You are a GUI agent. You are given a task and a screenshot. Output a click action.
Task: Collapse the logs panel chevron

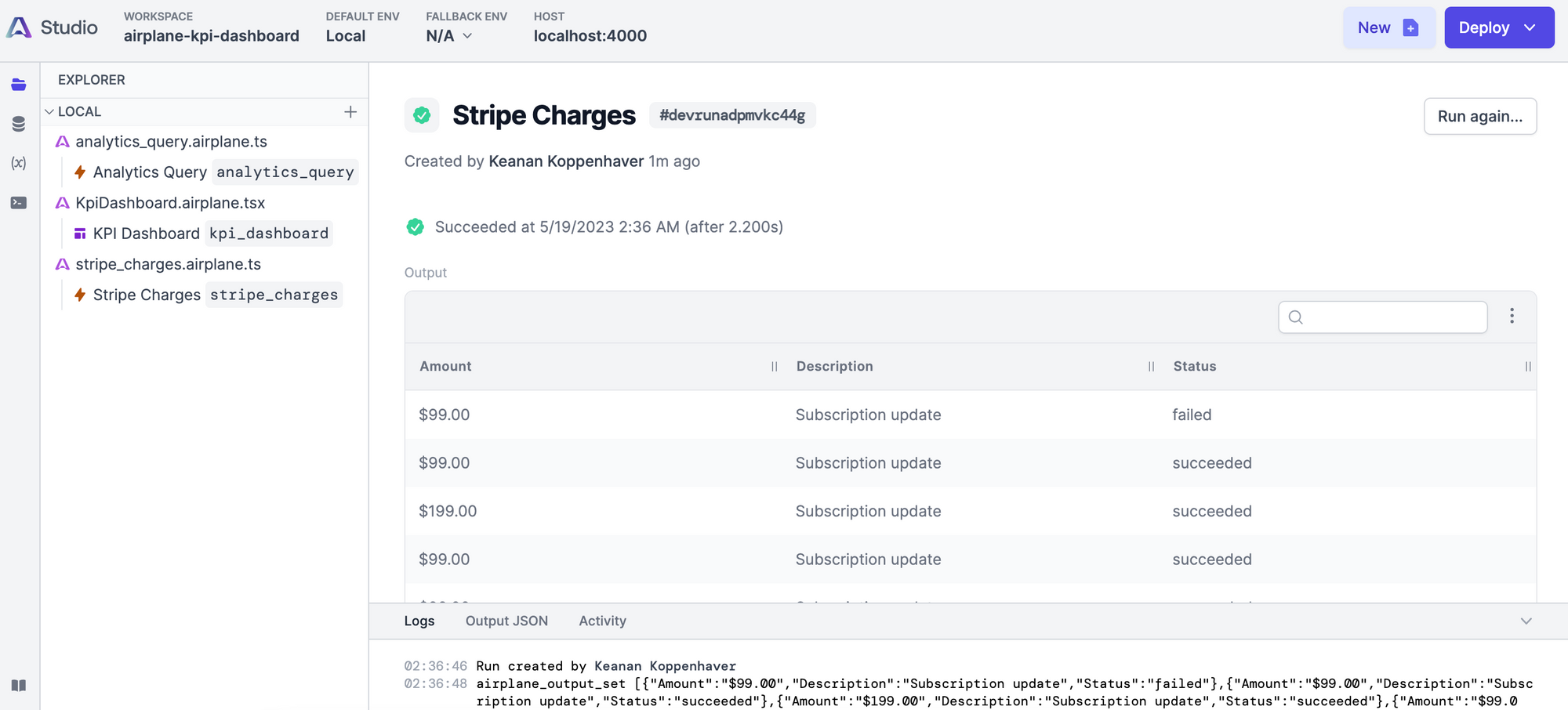click(1526, 621)
